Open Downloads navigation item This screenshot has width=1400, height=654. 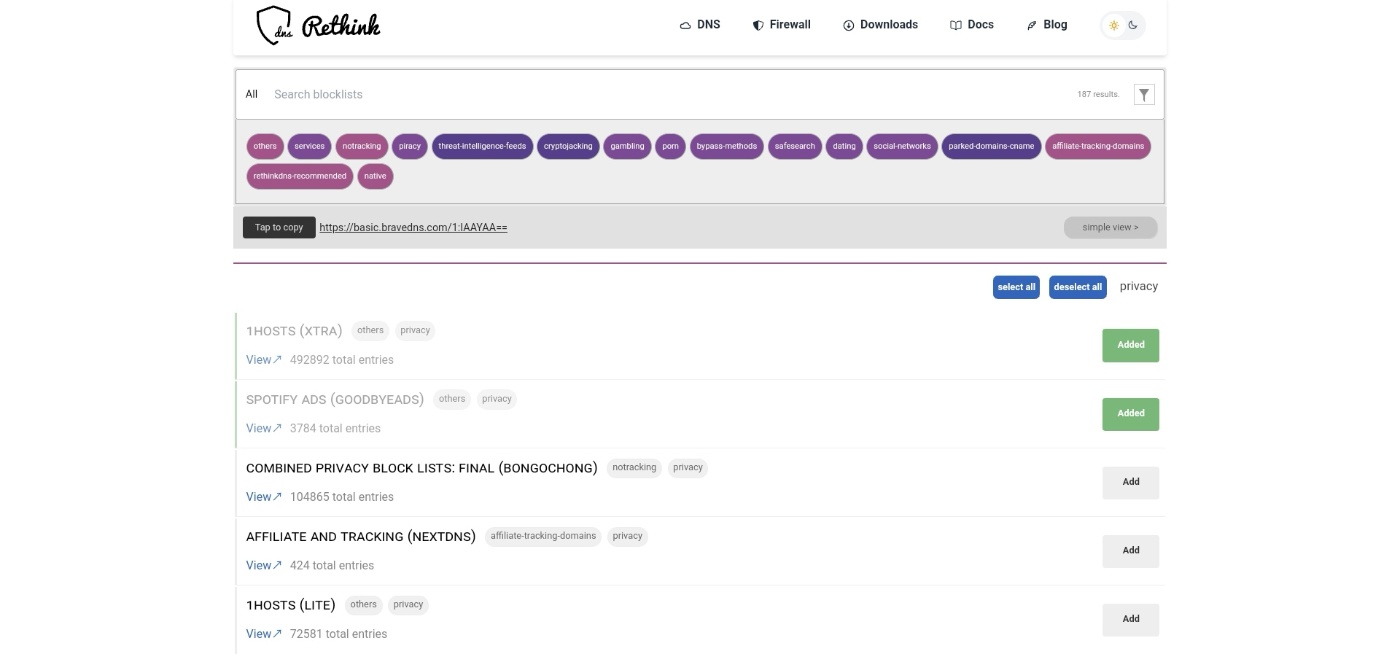(880, 25)
